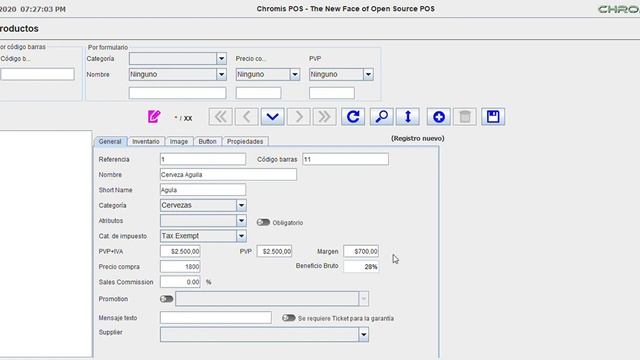Toggle the Promotion switch

(167, 299)
